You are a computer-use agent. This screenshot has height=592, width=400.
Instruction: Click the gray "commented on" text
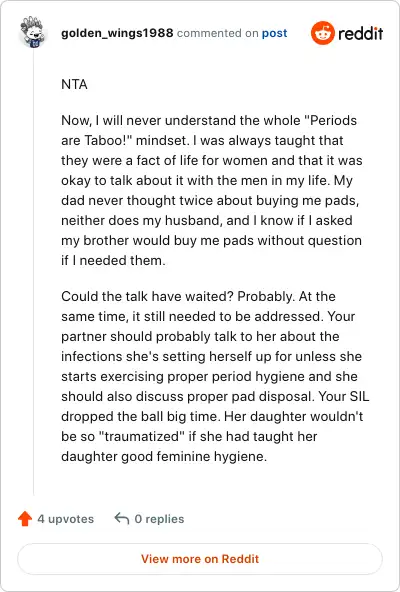click(x=218, y=33)
